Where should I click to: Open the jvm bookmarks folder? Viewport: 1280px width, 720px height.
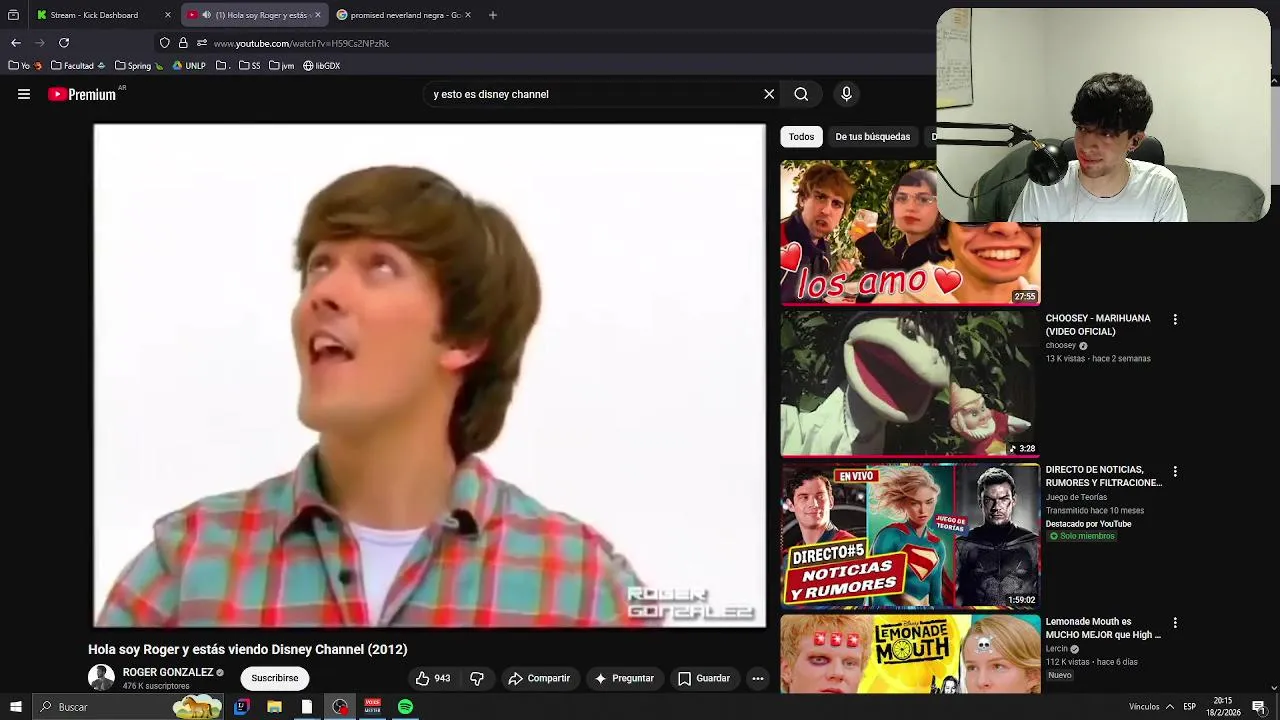(x=281, y=66)
